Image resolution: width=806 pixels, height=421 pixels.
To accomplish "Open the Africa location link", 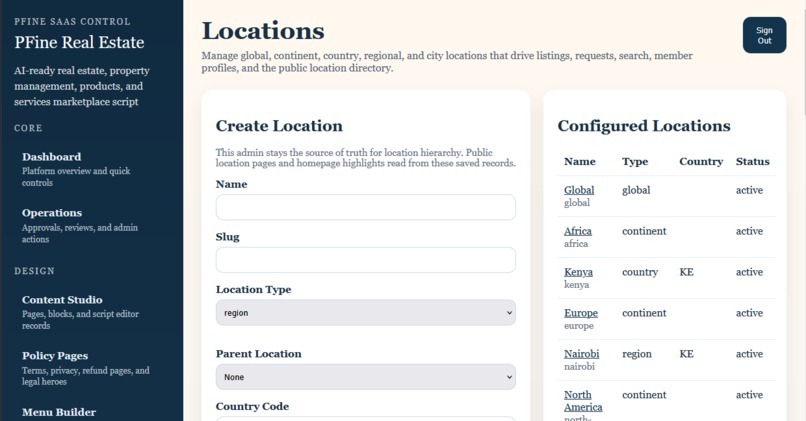I will [x=578, y=231].
